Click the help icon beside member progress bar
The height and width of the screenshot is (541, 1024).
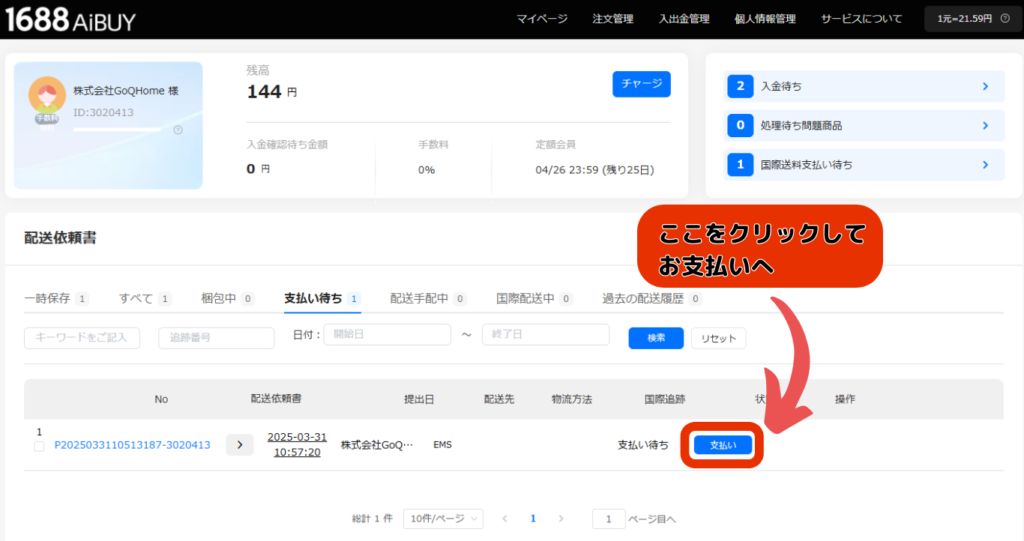coord(178,130)
